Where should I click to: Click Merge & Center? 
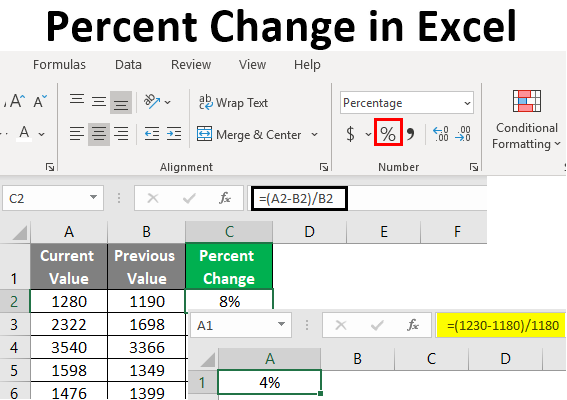click(249, 135)
